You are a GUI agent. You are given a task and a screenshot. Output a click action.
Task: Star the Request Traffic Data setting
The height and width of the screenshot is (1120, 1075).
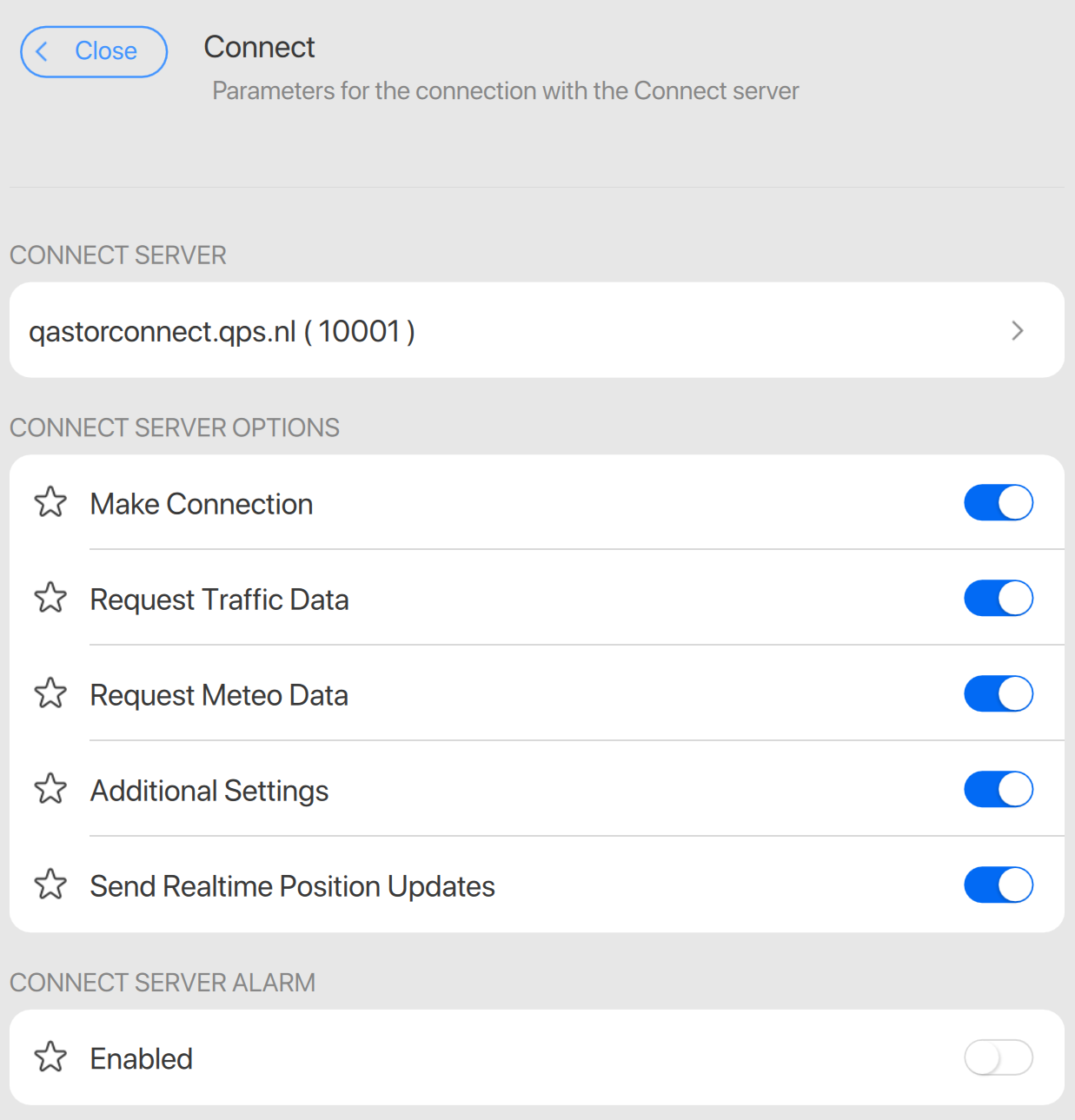pyautogui.click(x=50, y=598)
